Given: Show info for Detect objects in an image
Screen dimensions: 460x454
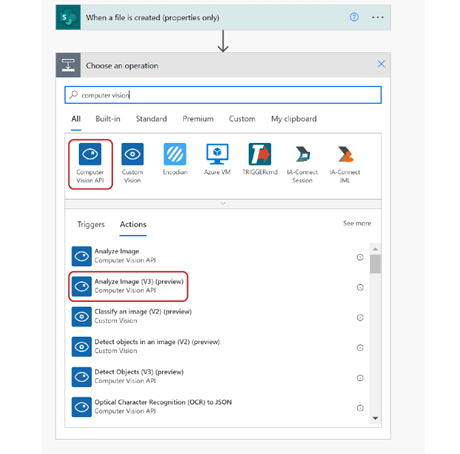Looking at the screenshot, I should coord(360,348).
